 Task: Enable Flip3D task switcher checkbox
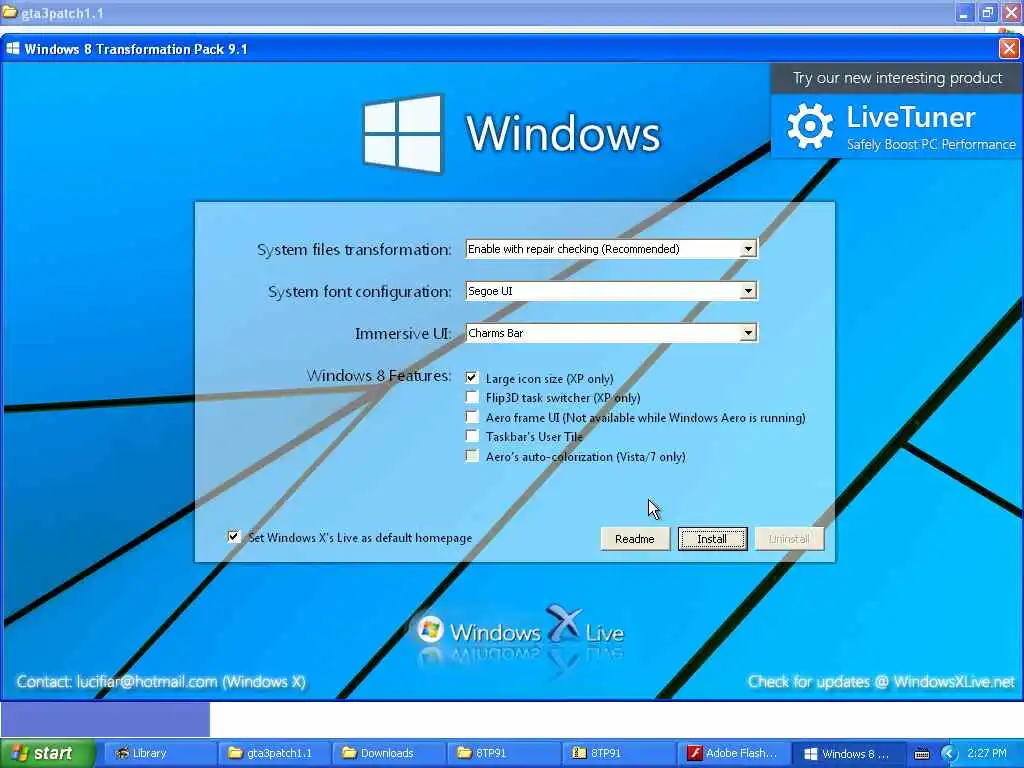coord(472,397)
